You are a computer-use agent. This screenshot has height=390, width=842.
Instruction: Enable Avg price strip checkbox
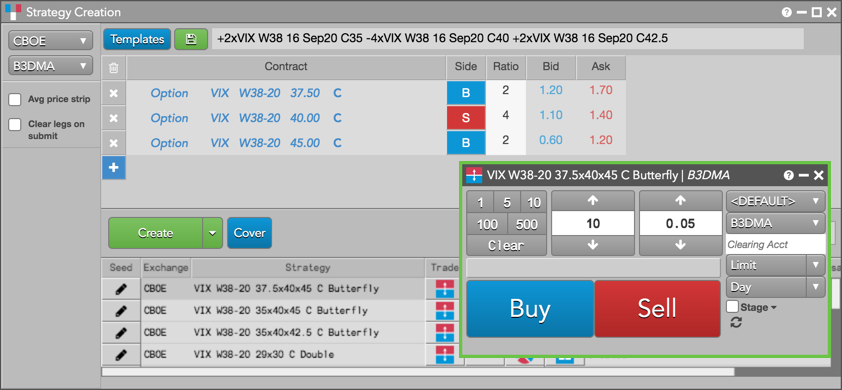click(16, 99)
